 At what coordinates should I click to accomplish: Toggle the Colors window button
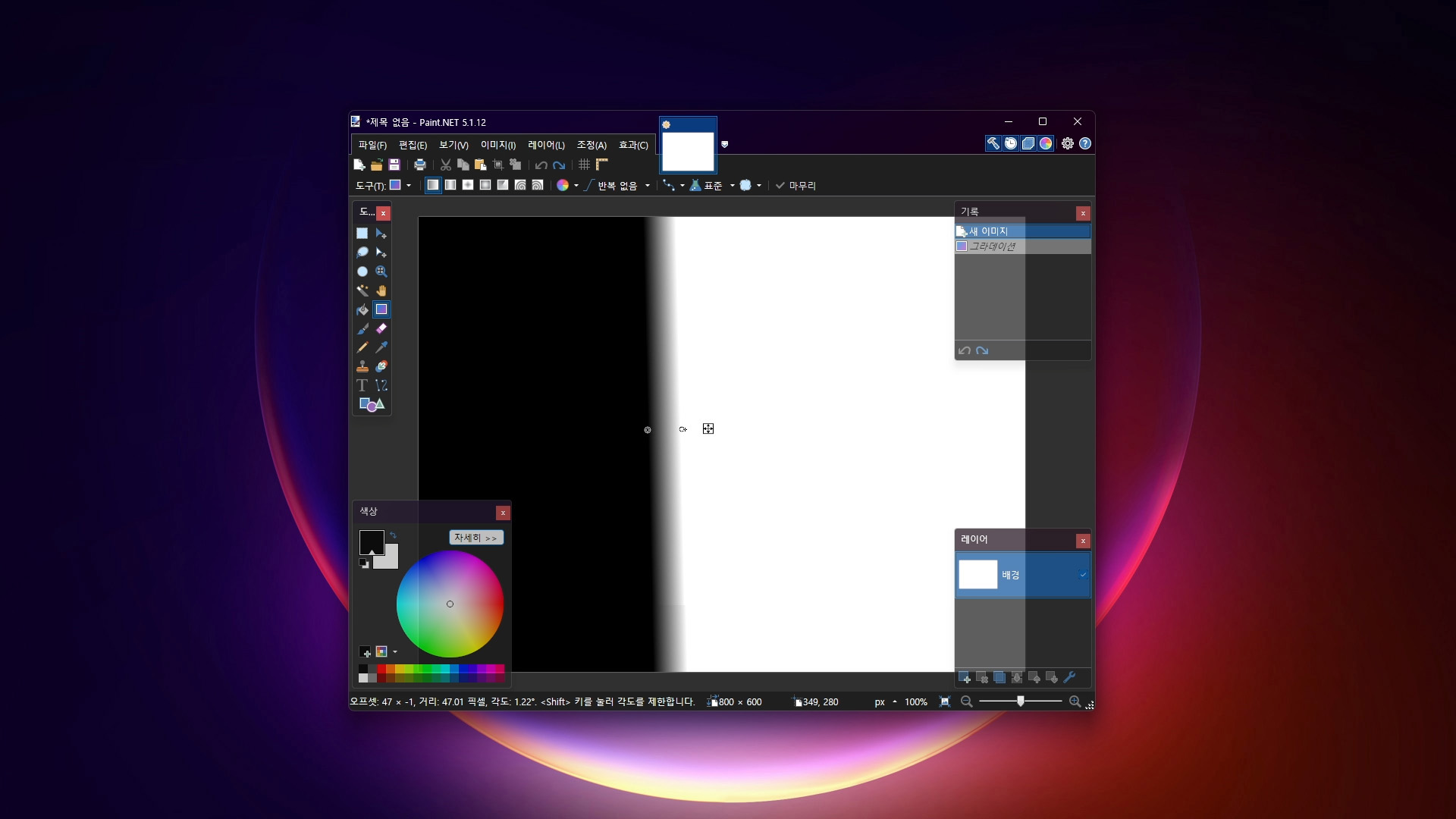1046,143
